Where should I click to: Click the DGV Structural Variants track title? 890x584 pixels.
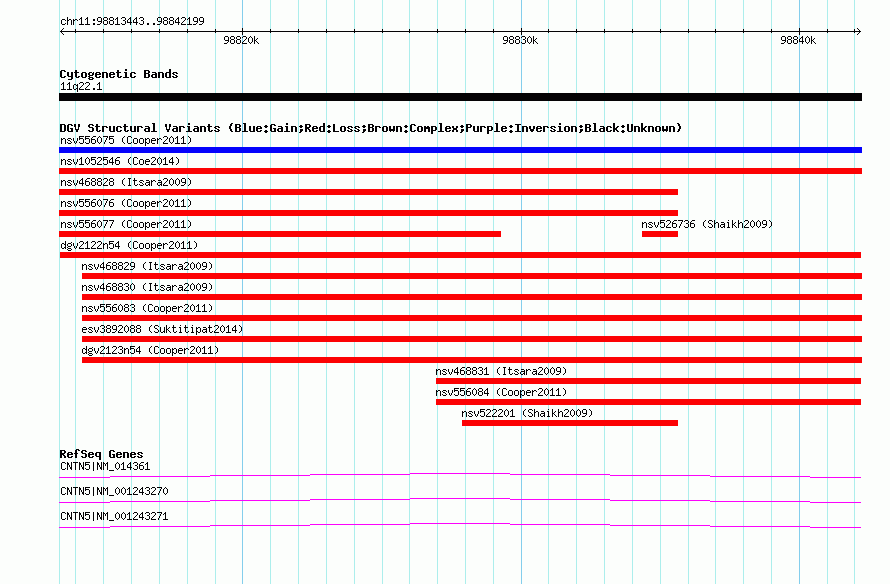tap(371, 128)
